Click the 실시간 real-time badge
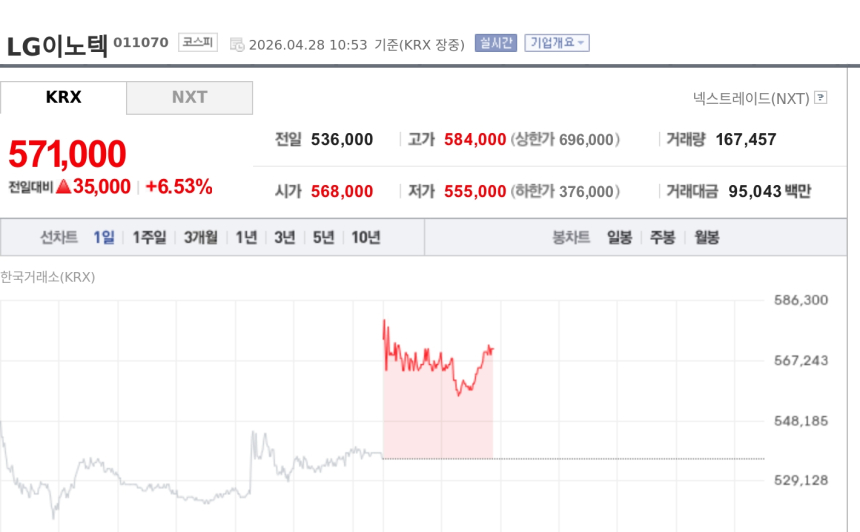Image resolution: width=860 pixels, height=532 pixels. click(496, 43)
